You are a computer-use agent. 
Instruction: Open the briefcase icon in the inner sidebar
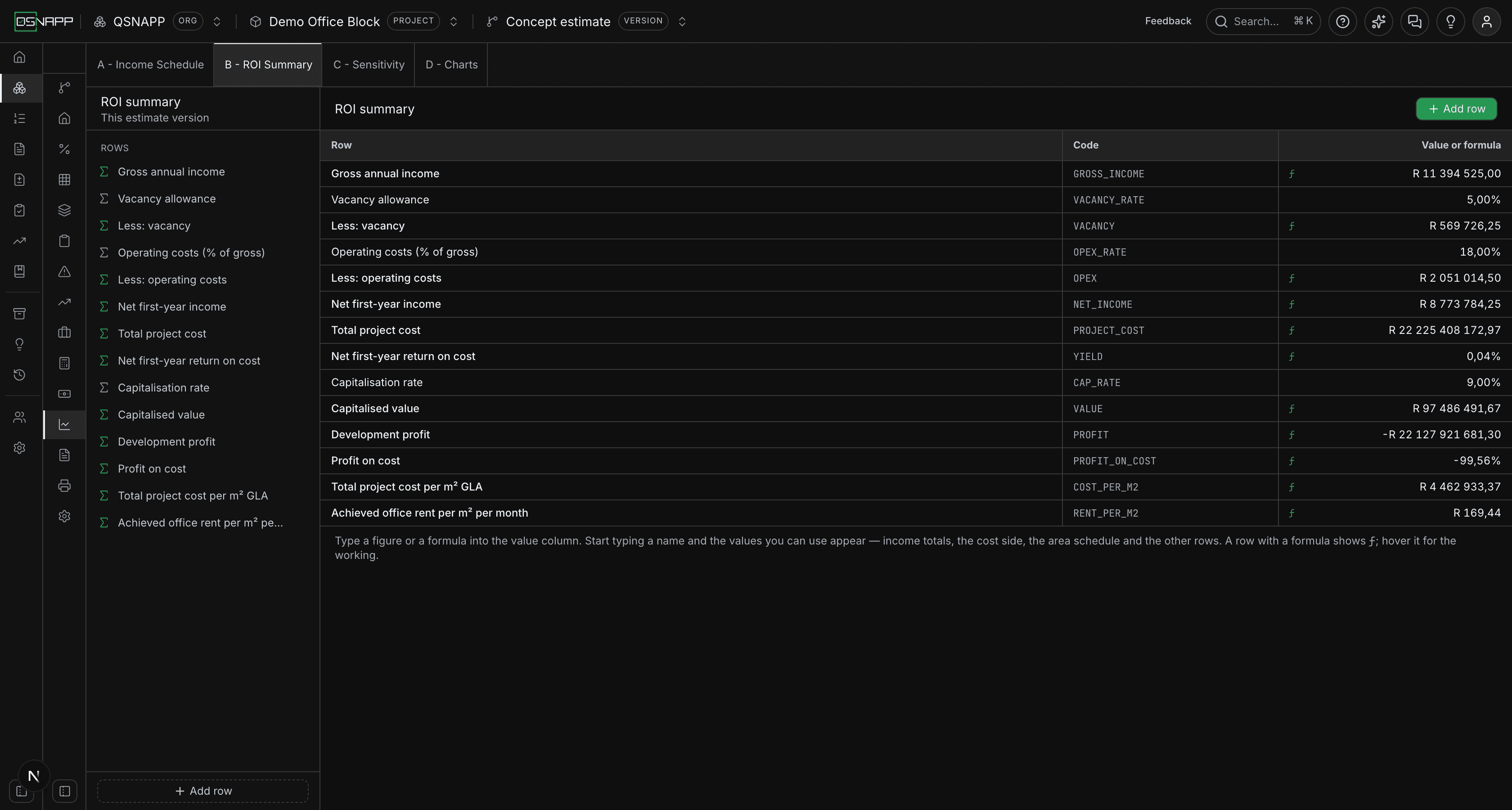pos(64,333)
